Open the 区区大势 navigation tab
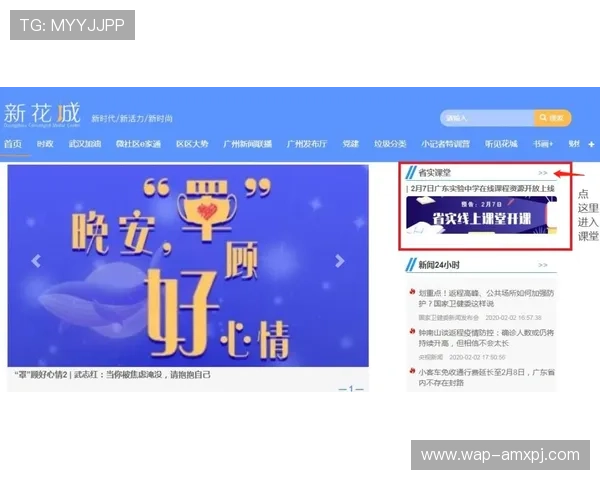This screenshot has height=480, width=600. coord(192,144)
